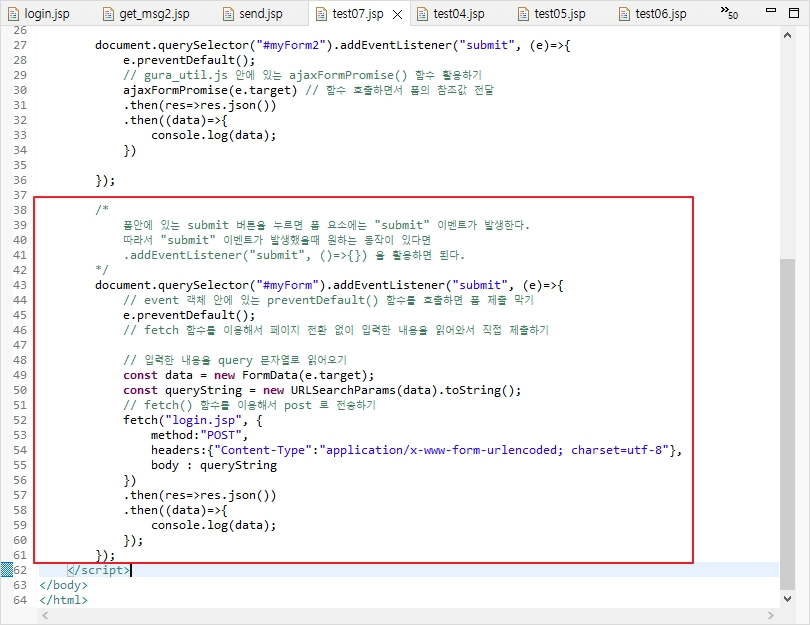
Task: Click the test04.jsp file icon in tab
Action: [423, 14]
